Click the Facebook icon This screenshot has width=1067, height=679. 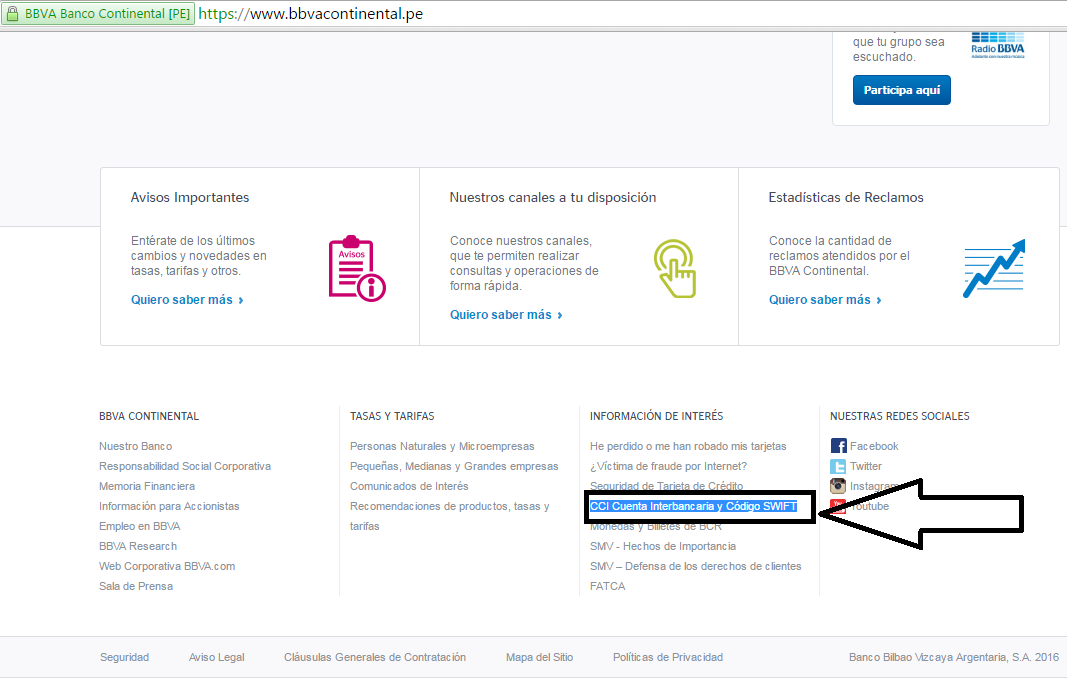pyautogui.click(x=838, y=446)
